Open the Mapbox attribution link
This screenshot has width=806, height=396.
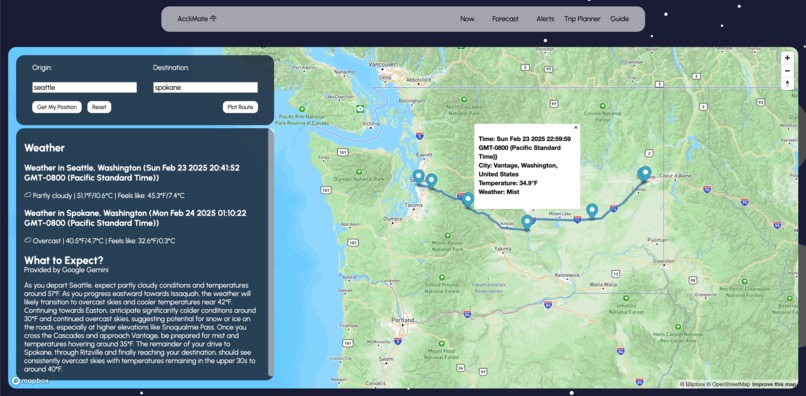pyautogui.click(x=692, y=384)
